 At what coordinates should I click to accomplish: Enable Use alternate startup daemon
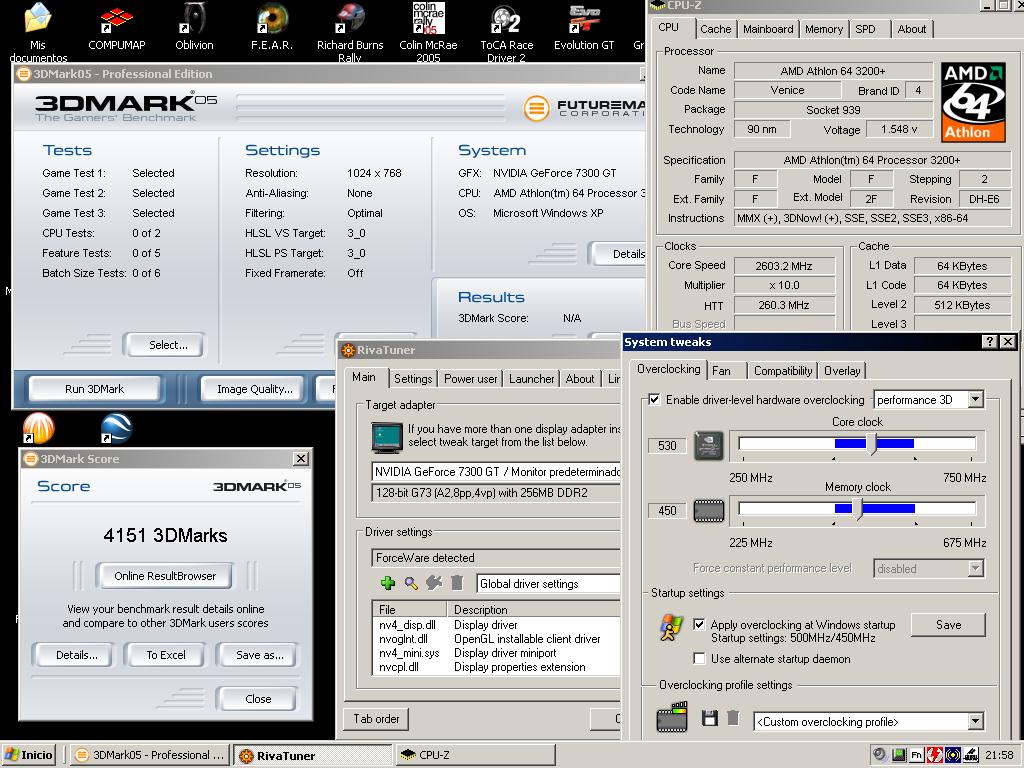click(699, 658)
